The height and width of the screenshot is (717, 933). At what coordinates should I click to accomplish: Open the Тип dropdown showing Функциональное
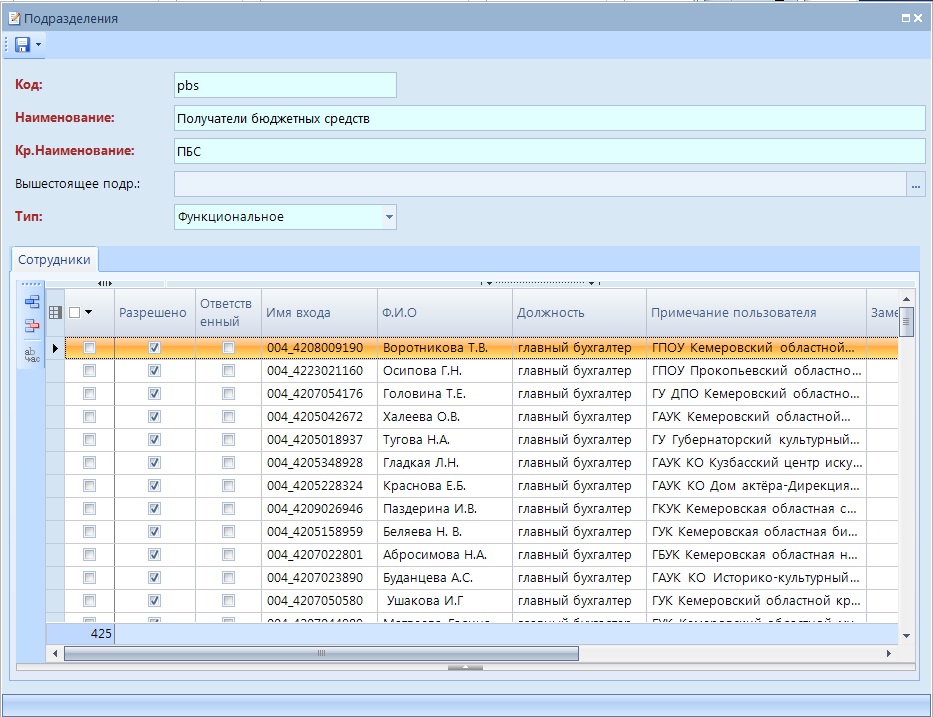coord(388,217)
